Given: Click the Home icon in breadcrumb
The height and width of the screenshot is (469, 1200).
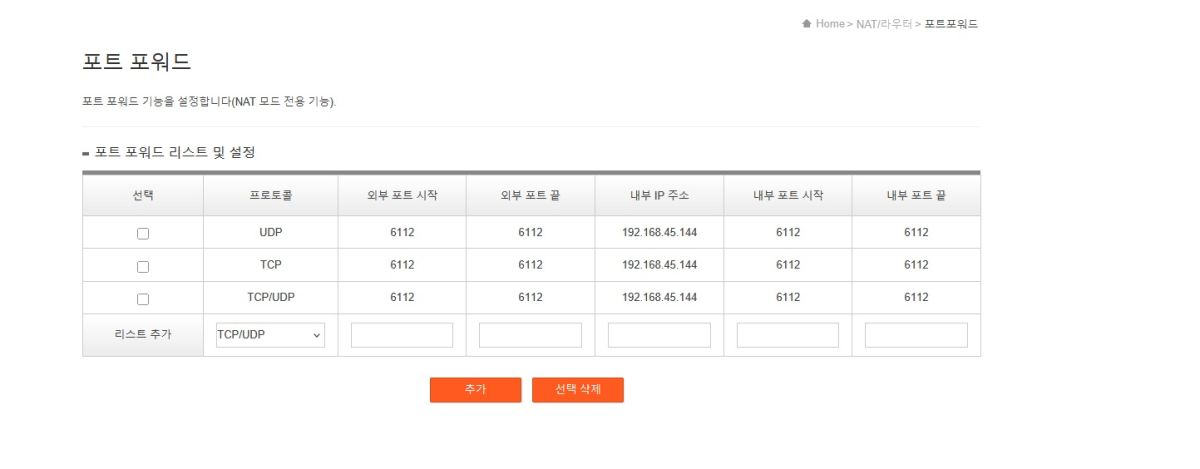Looking at the screenshot, I should [807, 24].
